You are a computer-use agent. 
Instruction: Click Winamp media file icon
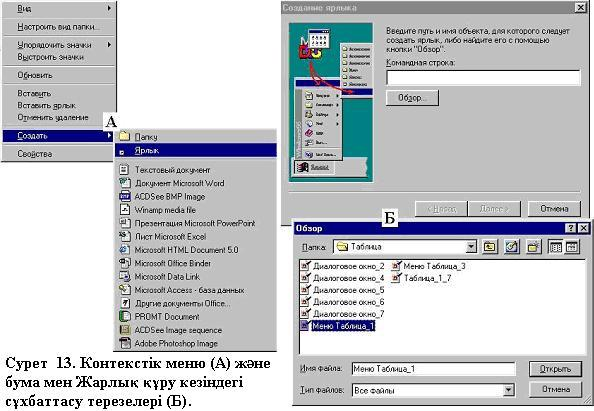click(125, 209)
